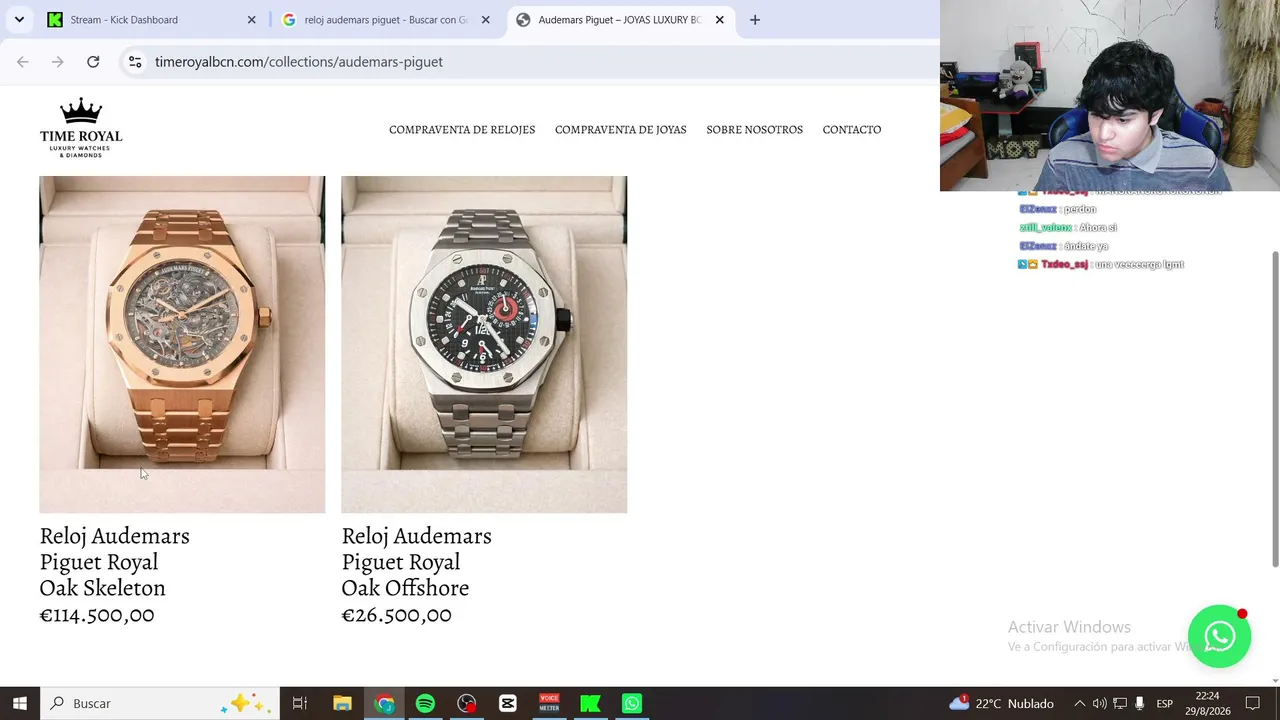
Task: Open the Kick app from the taskbar
Action: tap(590, 703)
